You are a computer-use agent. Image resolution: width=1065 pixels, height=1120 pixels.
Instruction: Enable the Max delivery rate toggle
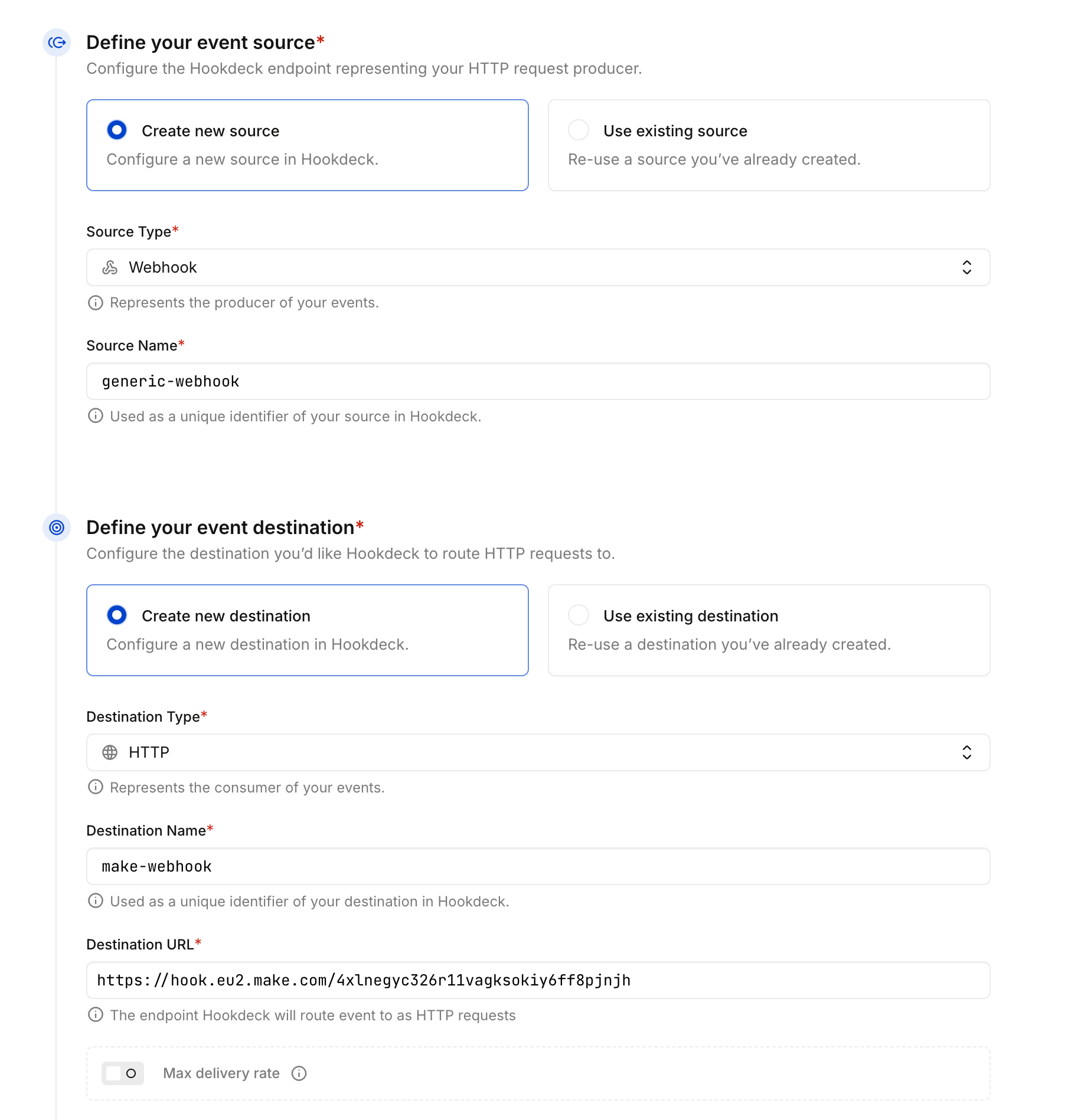click(x=123, y=1073)
